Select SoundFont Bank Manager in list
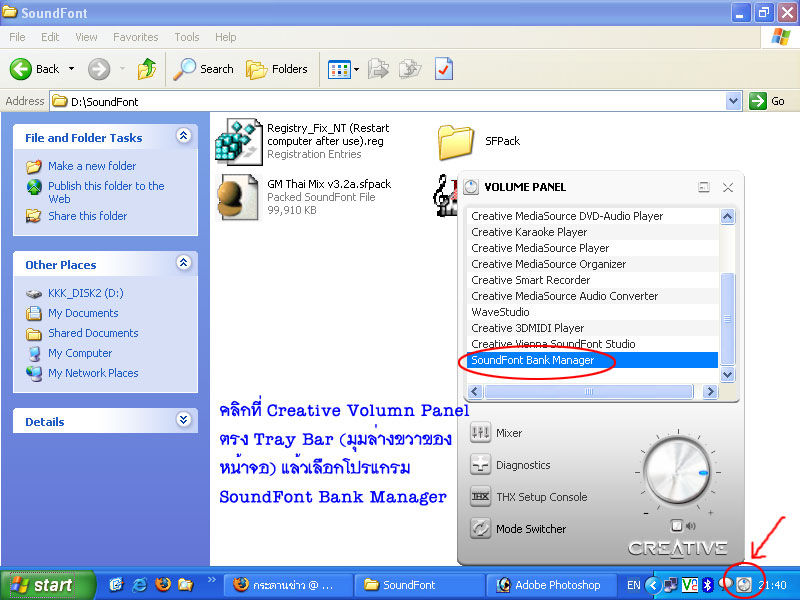800x600 pixels. [592, 360]
